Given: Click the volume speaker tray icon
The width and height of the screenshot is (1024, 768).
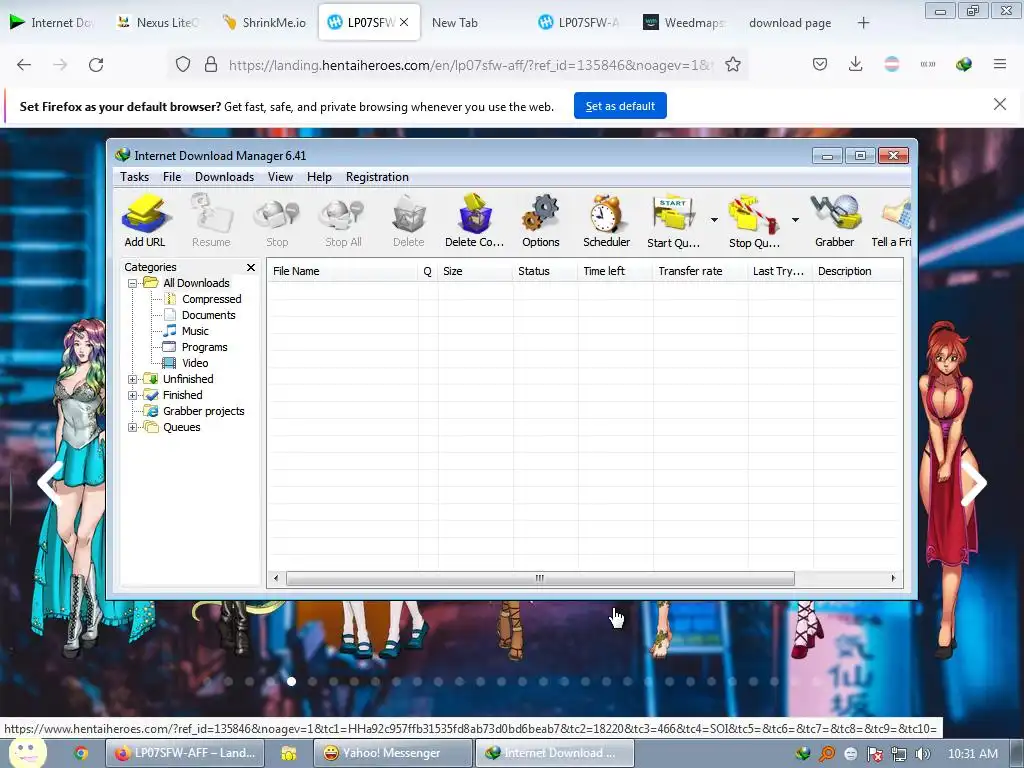Looking at the screenshot, I should coord(923,754).
